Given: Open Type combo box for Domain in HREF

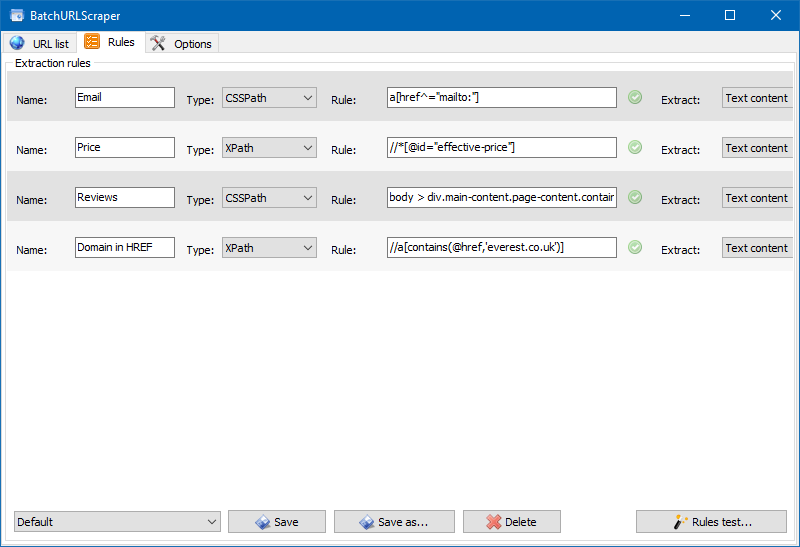Looking at the screenshot, I should 269,247.
